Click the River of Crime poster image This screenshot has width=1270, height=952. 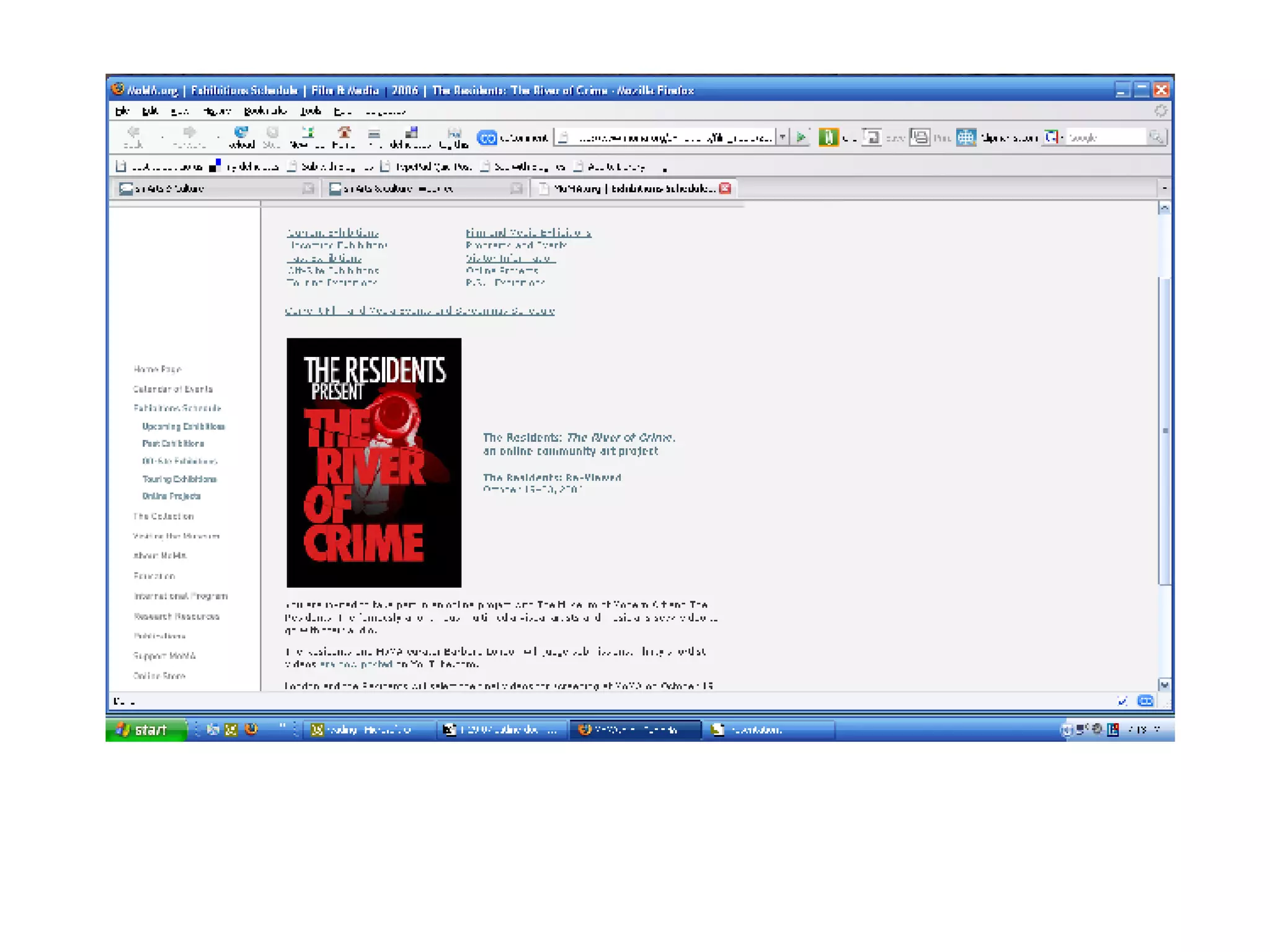coord(373,462)
